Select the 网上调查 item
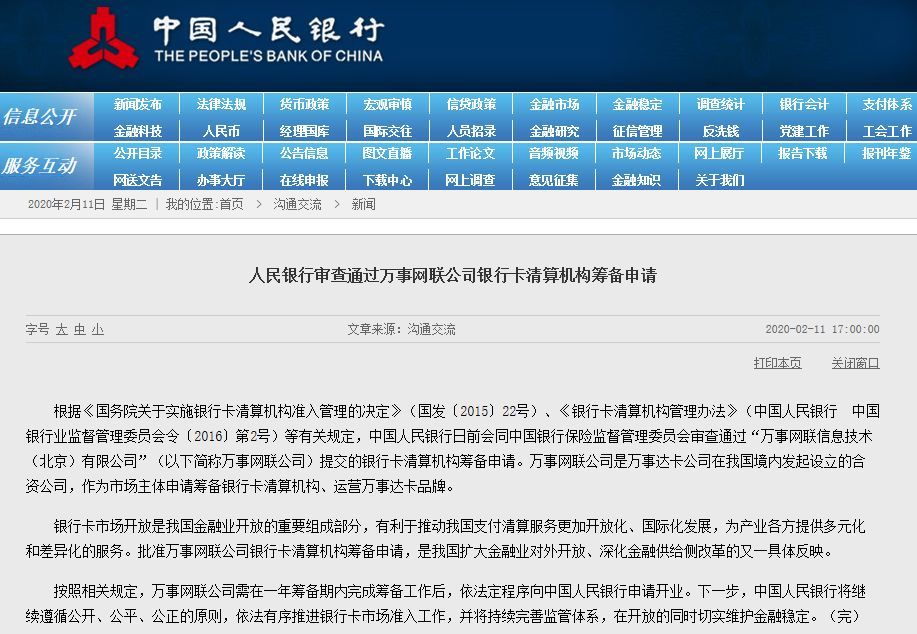This screenshot has width=917, height=634. [x=470, y=180]
